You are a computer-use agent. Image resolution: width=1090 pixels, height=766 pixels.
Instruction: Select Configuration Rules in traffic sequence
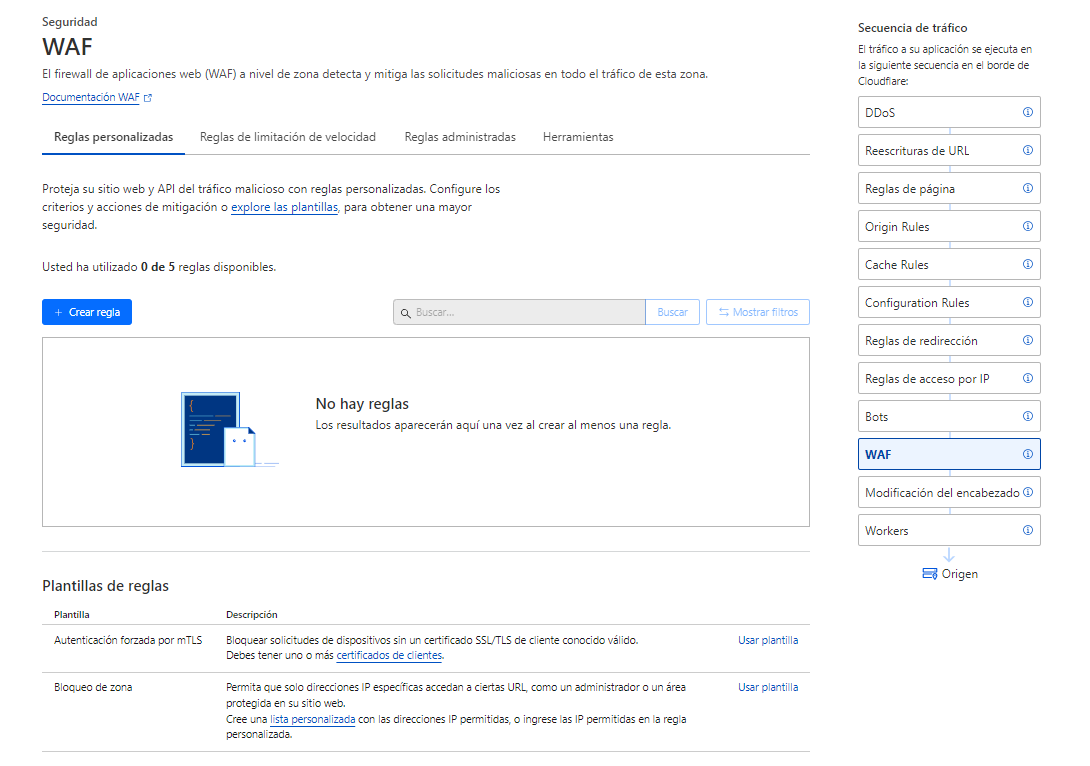point(917,302)
